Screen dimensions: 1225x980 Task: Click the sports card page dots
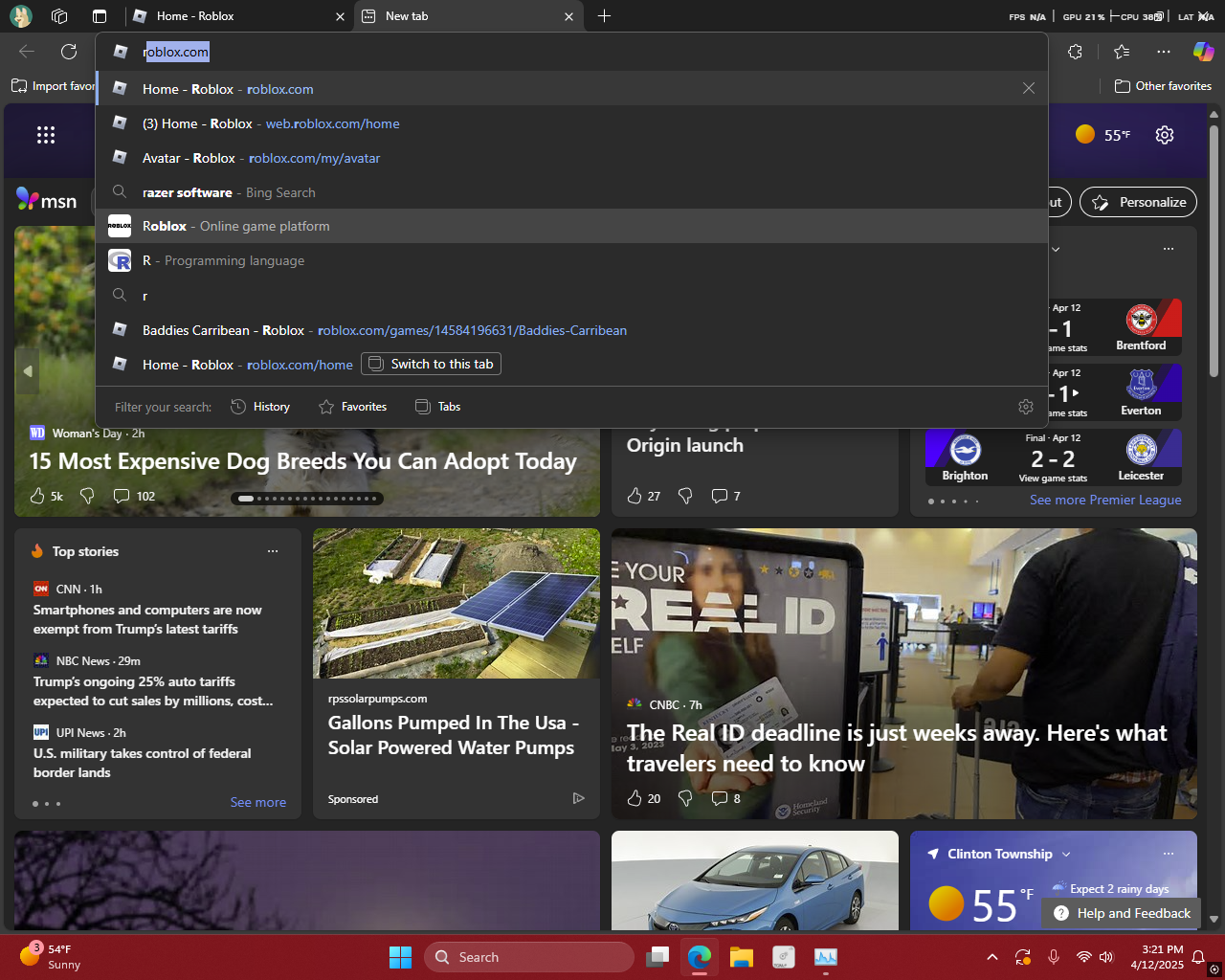click(953, 501)
